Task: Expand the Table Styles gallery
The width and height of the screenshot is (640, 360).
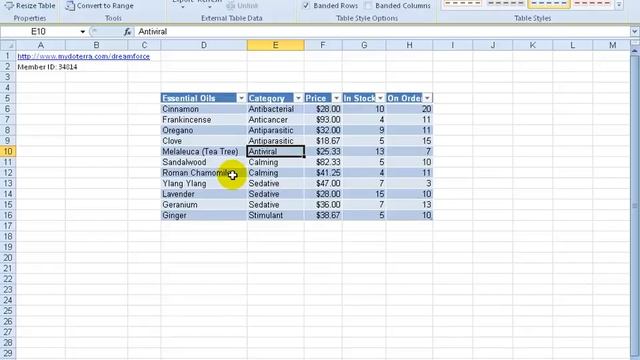Action: pyautogui.click(x=619, y=5)
